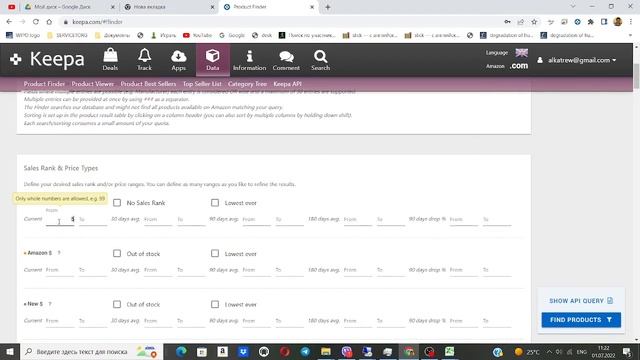Go to Category Tree submenu
Image resolution: width=640 pixels, height=360 pixels.
tap(247, 84)
